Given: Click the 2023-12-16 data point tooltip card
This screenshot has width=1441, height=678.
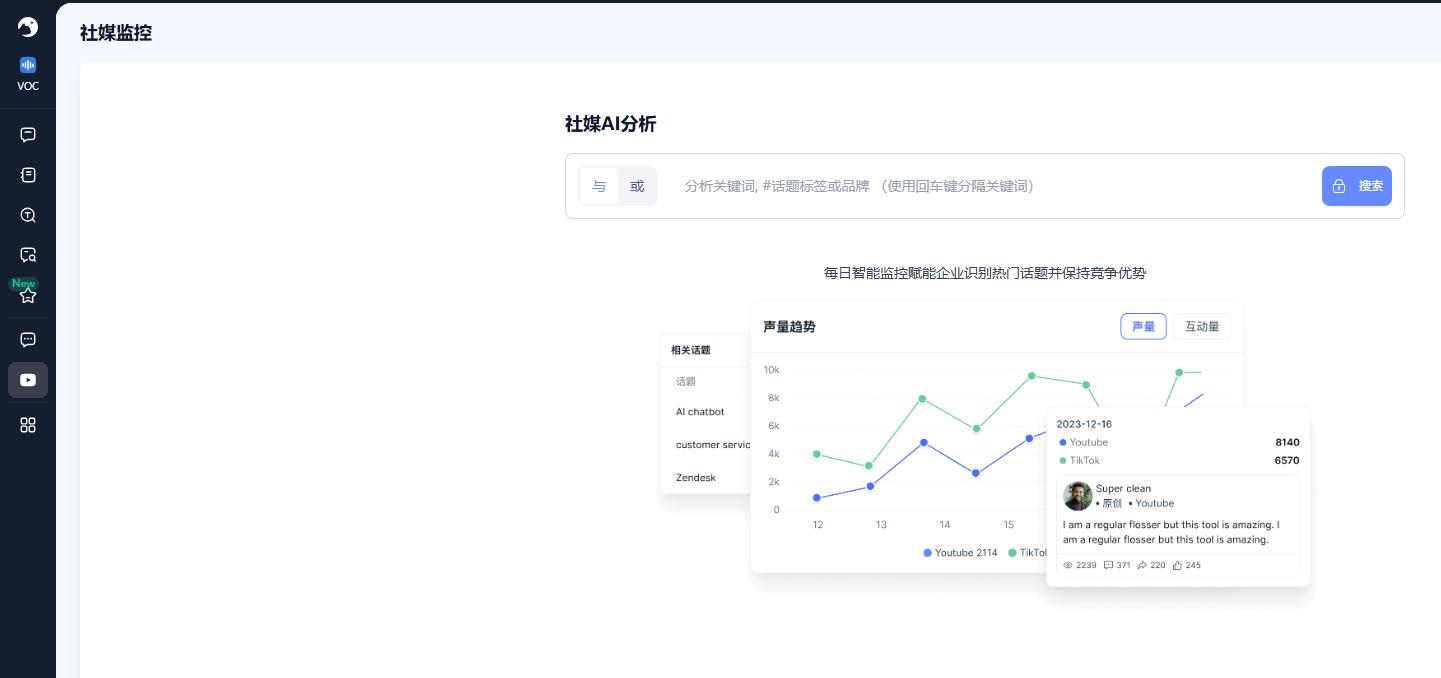Looking at the screenshot, I should tap(1178, 495).
